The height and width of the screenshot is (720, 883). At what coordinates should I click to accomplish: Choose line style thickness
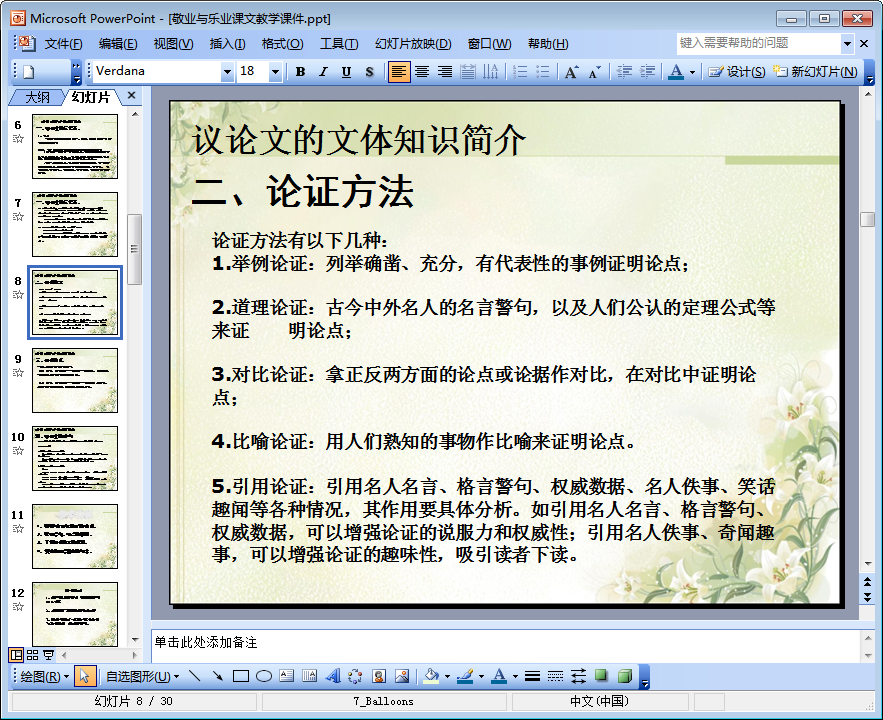[x=532, y=676]
